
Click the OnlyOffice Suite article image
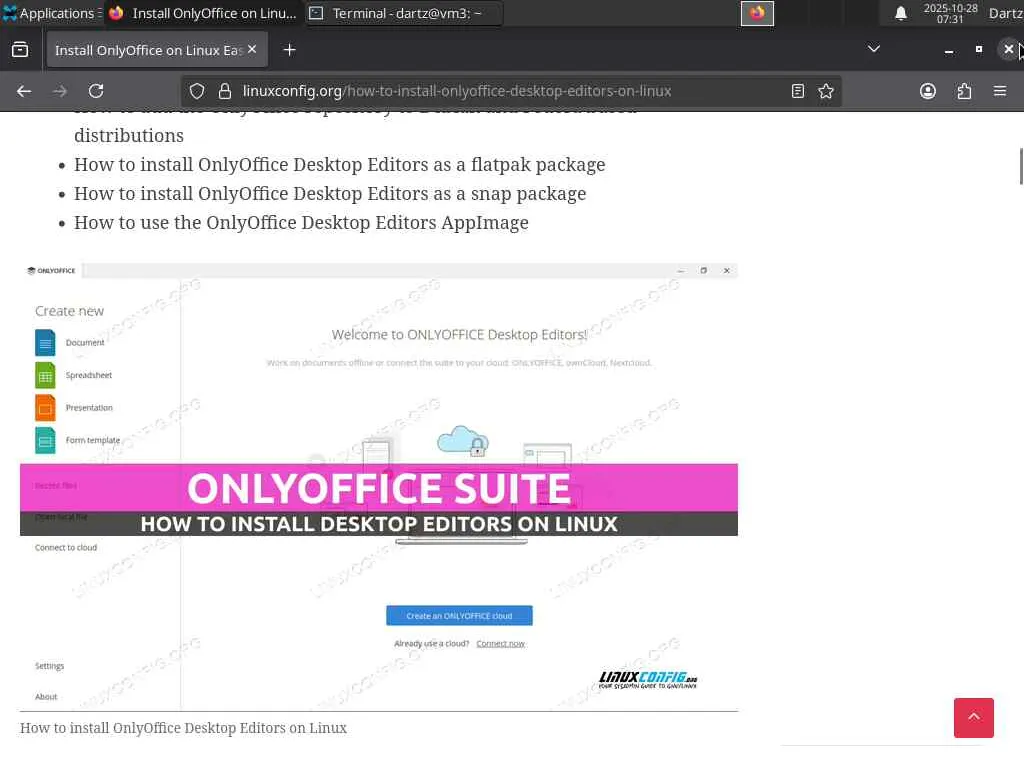(x=379, y=487)
